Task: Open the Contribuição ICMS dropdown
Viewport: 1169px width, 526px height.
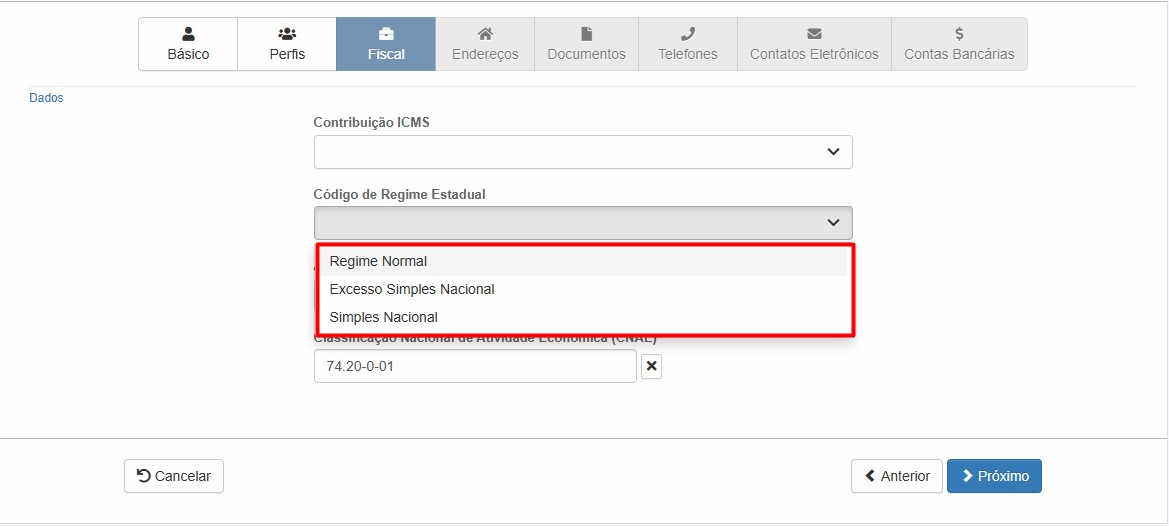Action: 582,152
